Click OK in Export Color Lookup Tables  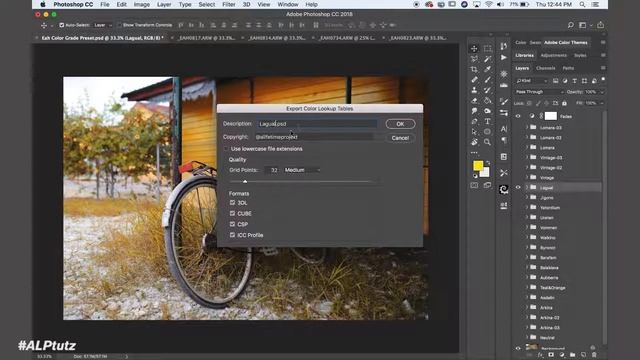tap(400, 124)
